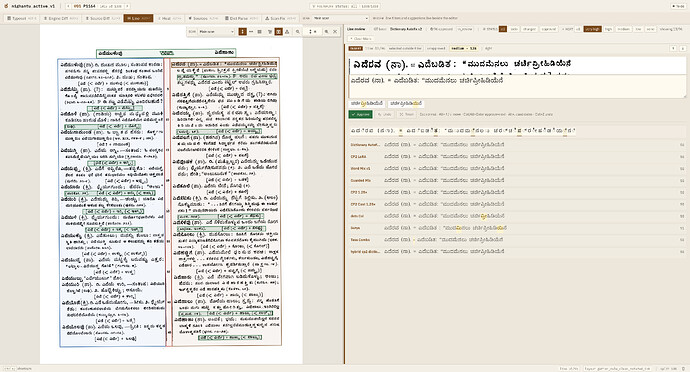Open the scan selector dropdown in the tab bar
The height and width of the screenshot is (372, 690).
(x=341, y=18)
